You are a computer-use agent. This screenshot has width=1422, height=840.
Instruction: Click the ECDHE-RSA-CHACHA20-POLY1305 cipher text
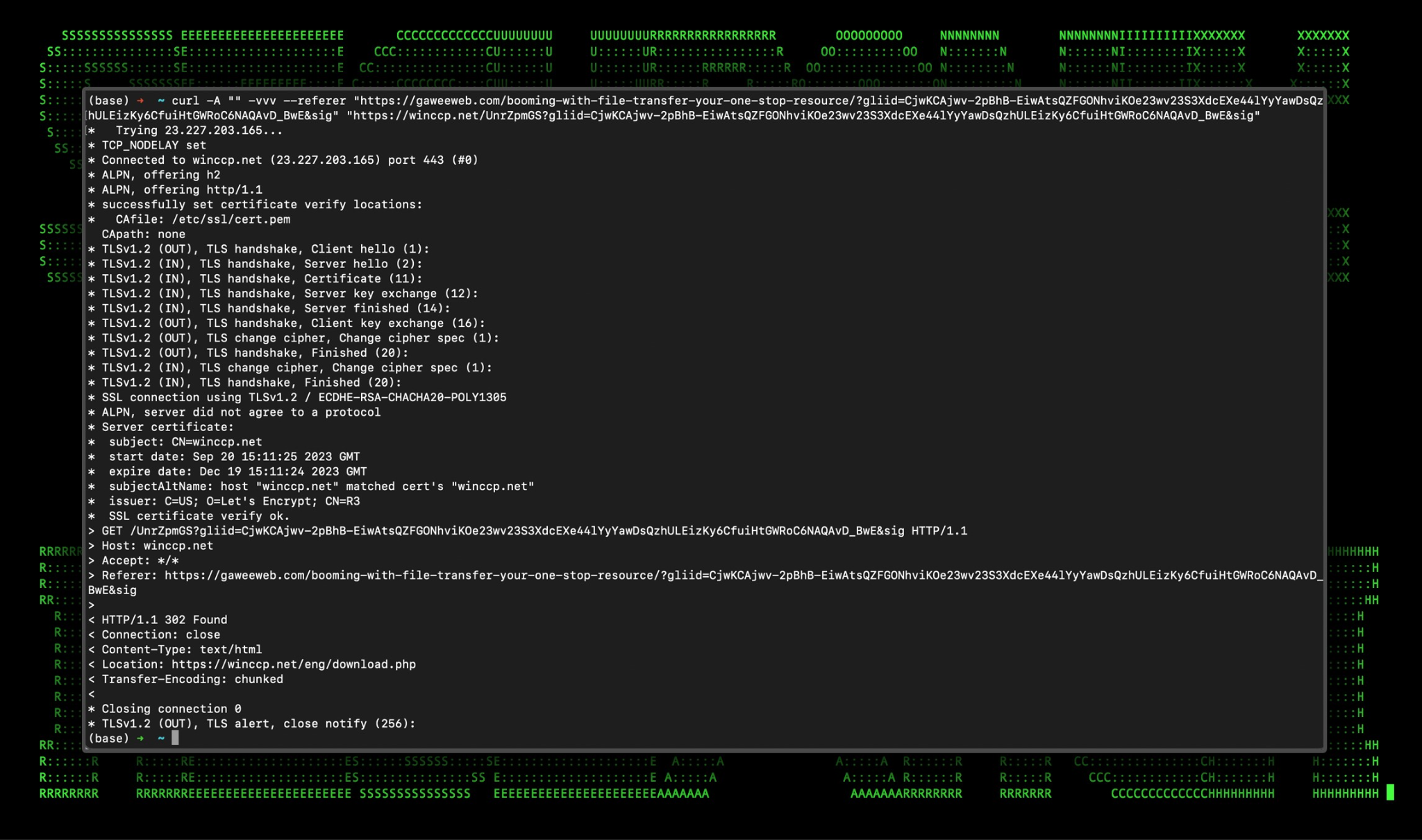click(412, 397)
